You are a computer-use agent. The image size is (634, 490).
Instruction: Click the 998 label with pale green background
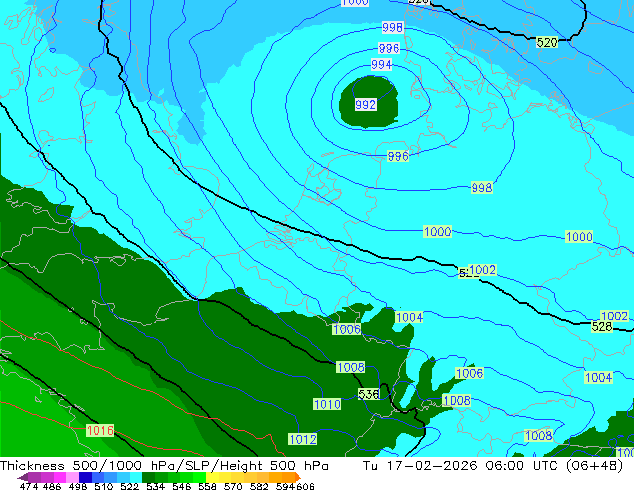click(482, 188)
